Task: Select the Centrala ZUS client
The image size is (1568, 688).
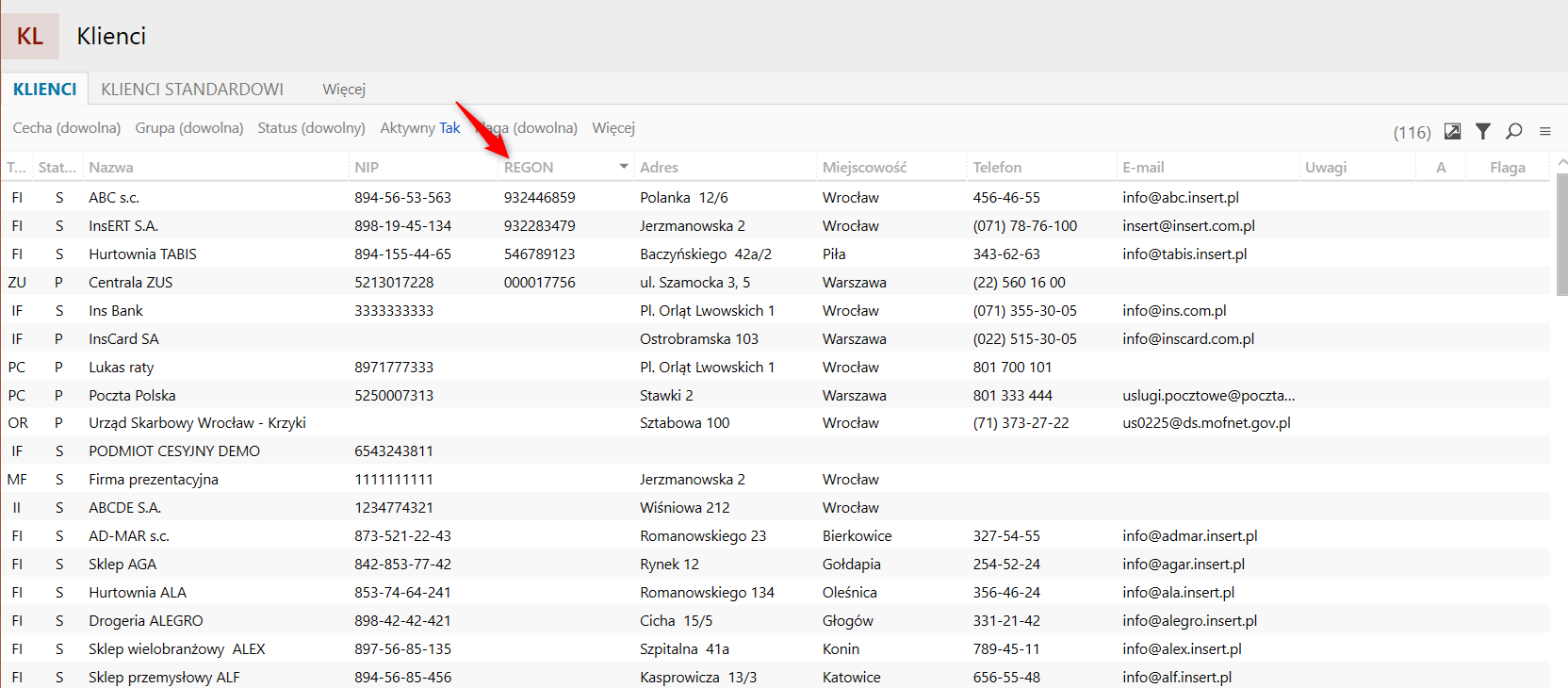Action: click(776, 283)
